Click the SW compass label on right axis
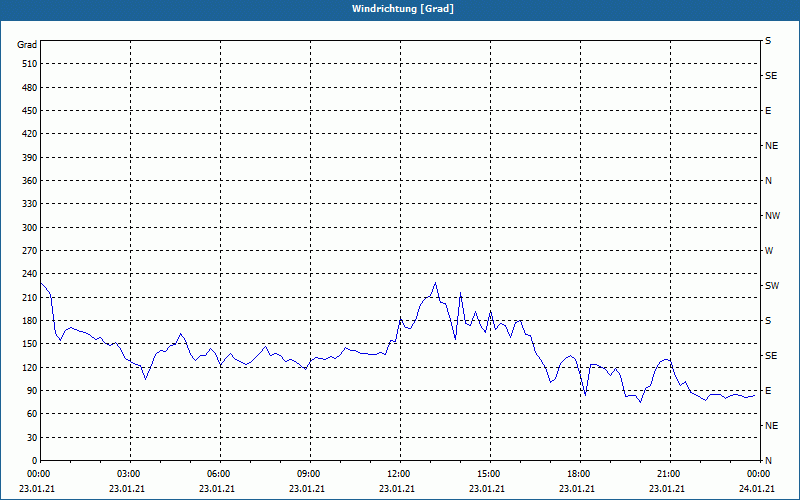 (x=772, y=286)
